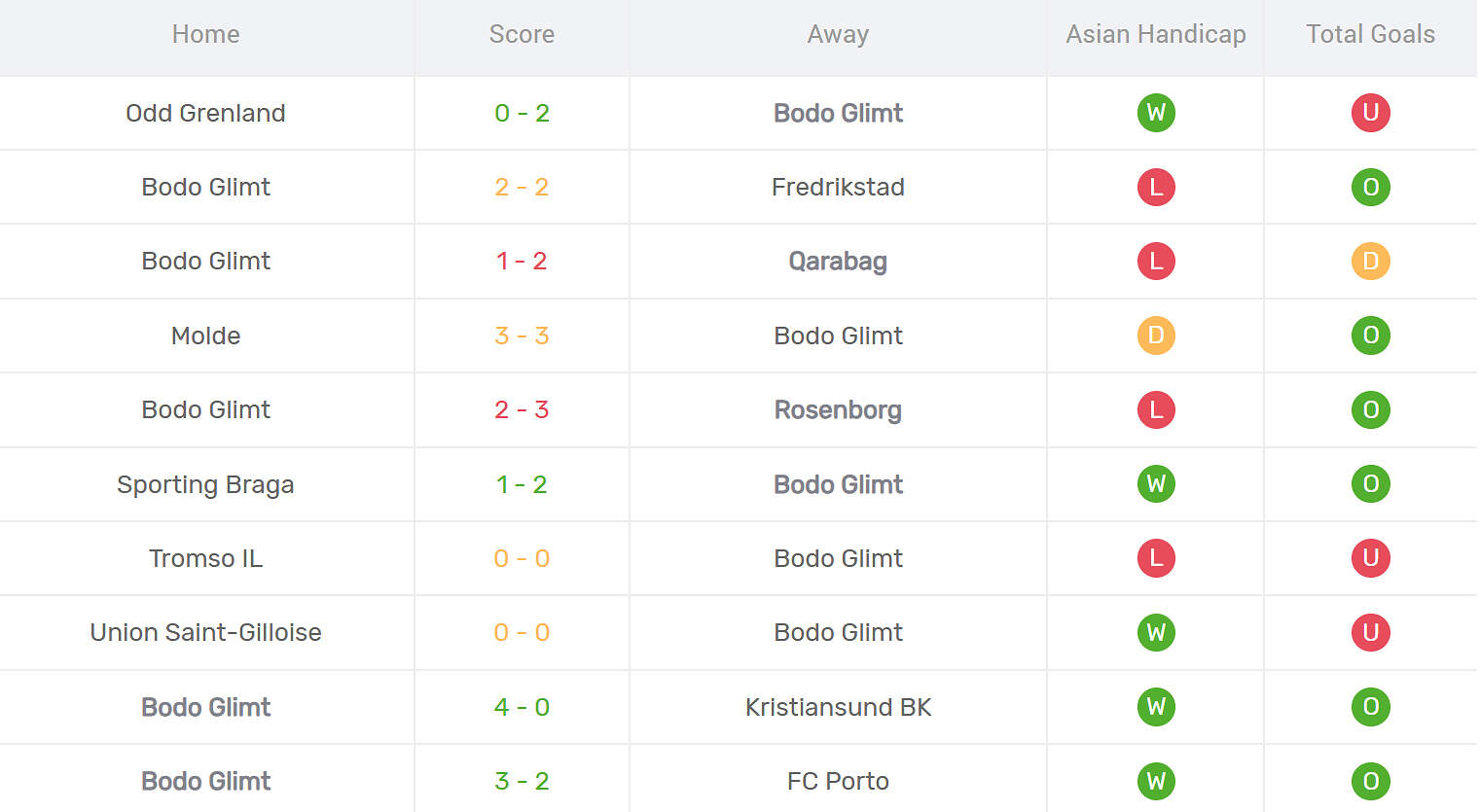Open the FC Porto team link

coord(838,781)
